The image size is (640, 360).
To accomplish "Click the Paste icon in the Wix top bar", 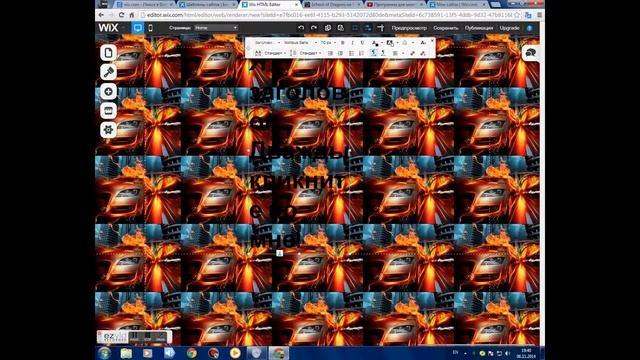I will point(340,28).
